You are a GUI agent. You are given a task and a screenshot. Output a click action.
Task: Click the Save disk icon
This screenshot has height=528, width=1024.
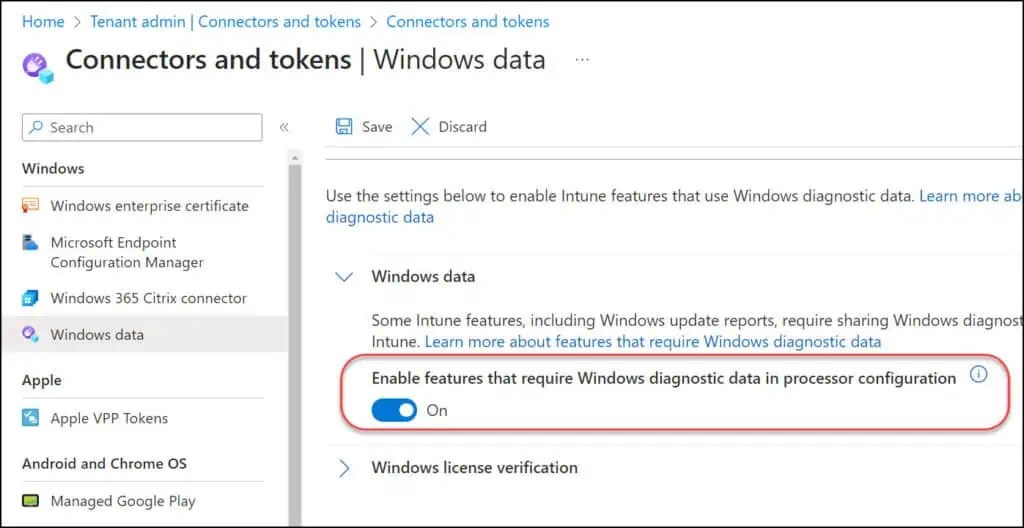coord(344,127)
